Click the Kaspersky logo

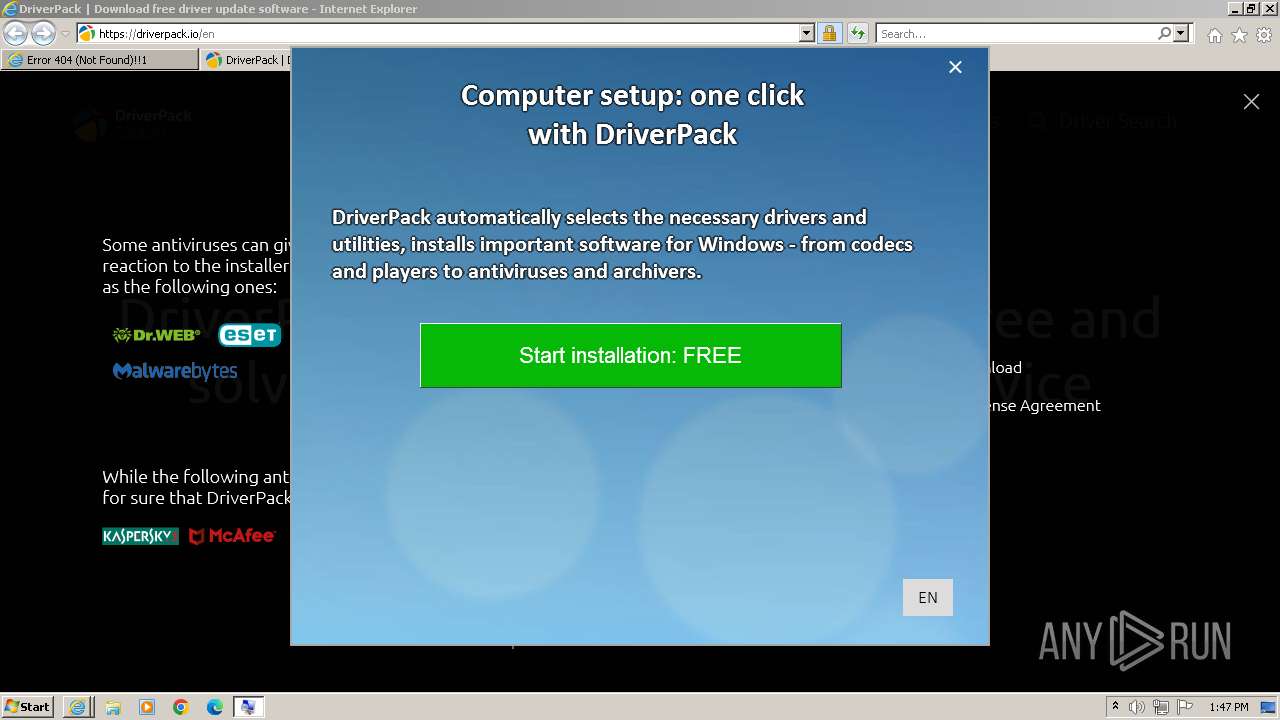pos(140,536)
